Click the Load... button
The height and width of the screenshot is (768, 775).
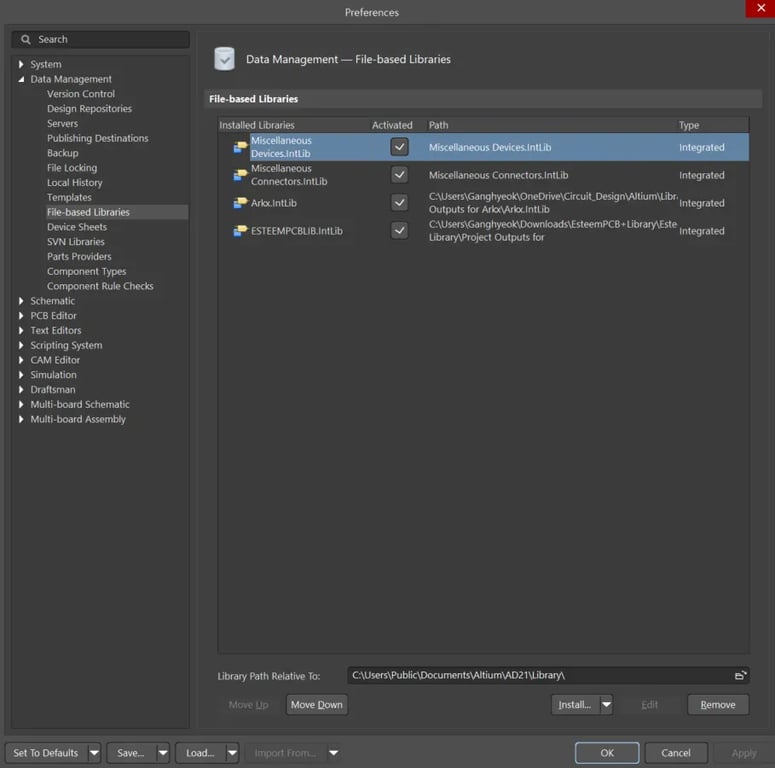(201, 753)
